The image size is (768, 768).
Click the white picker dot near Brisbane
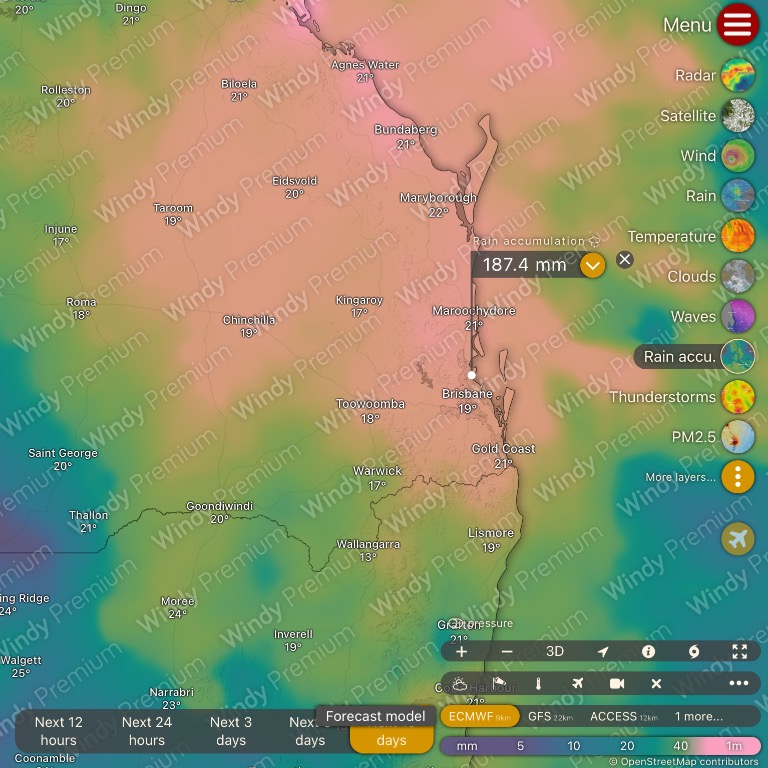471,375
